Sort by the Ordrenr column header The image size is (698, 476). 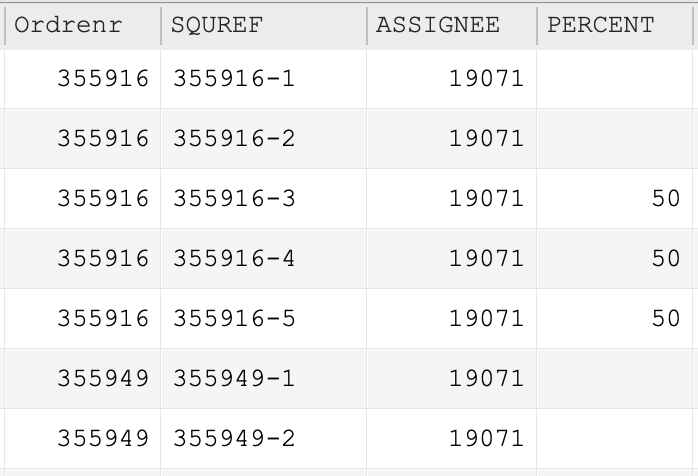point(83,25)
